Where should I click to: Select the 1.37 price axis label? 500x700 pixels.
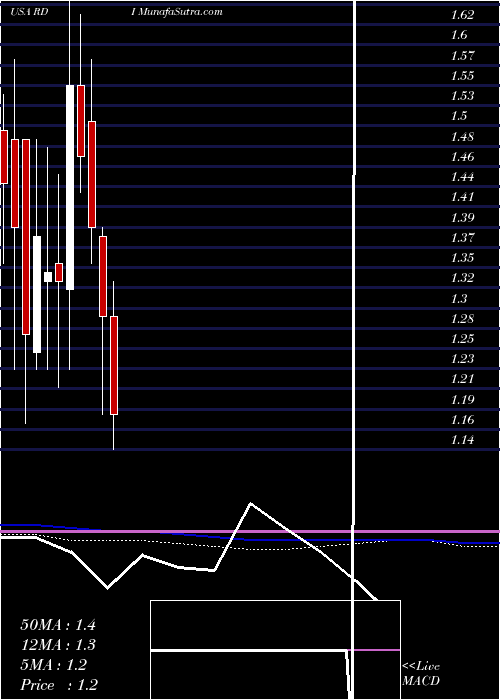pyautogui.click(x=462, y=238)
